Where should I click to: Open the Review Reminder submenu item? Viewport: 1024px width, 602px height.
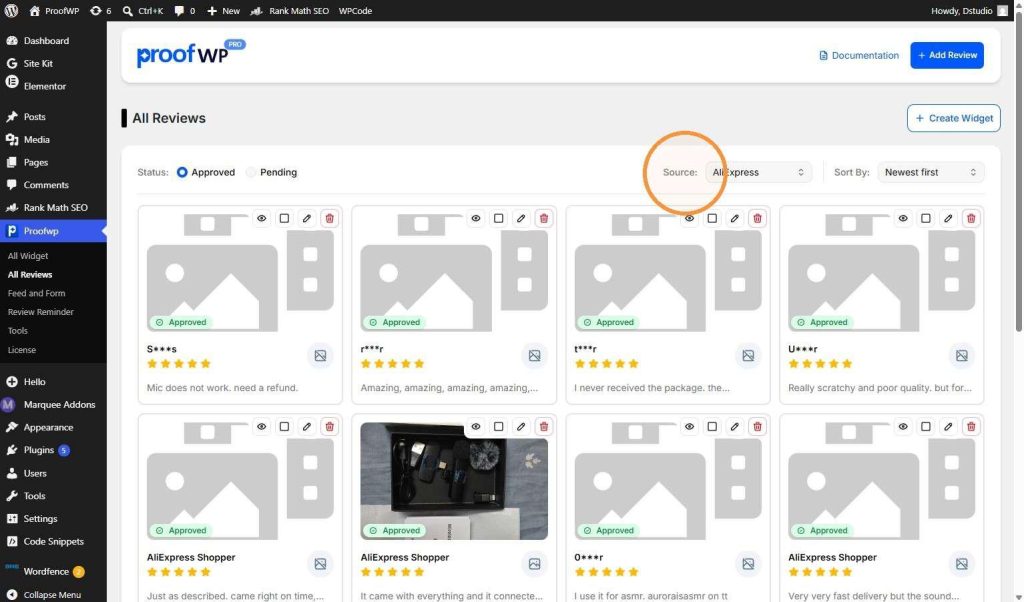click(40, 312)
